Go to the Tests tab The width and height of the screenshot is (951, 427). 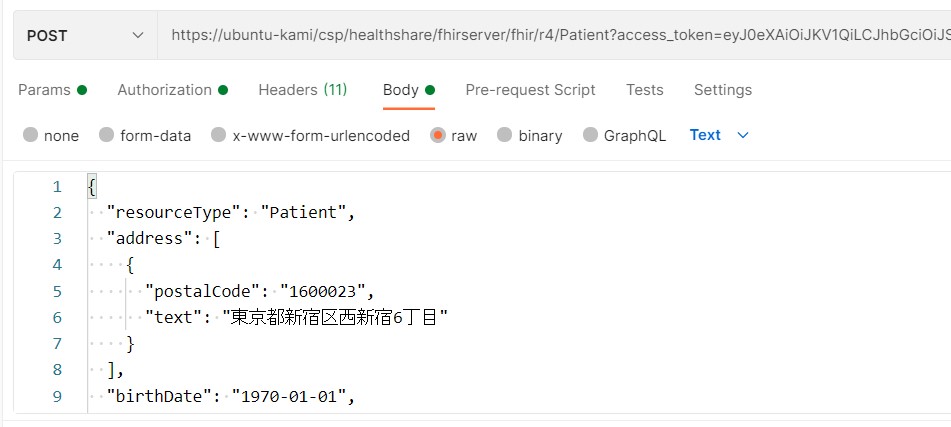click(x=644, y=90)
